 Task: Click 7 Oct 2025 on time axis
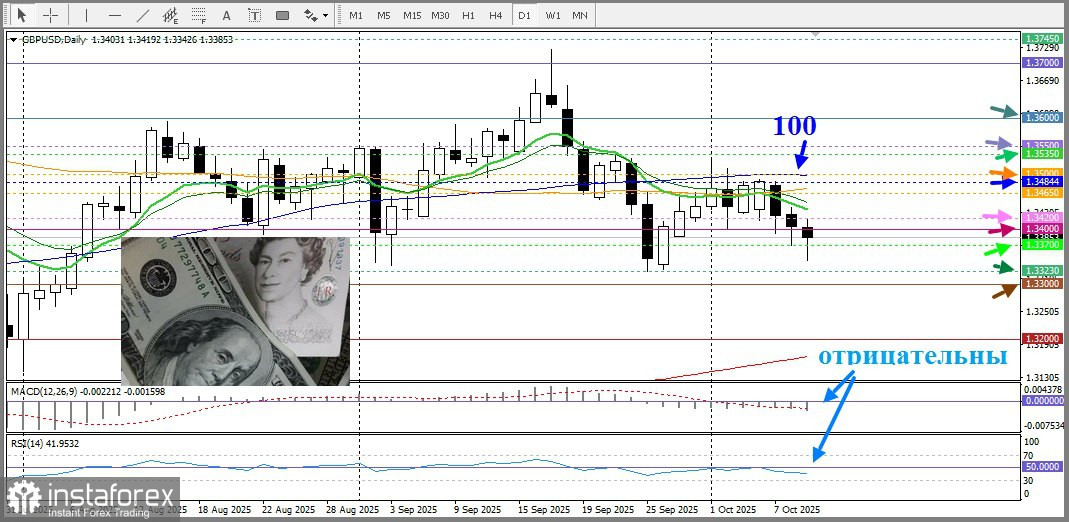pos(797,510)
